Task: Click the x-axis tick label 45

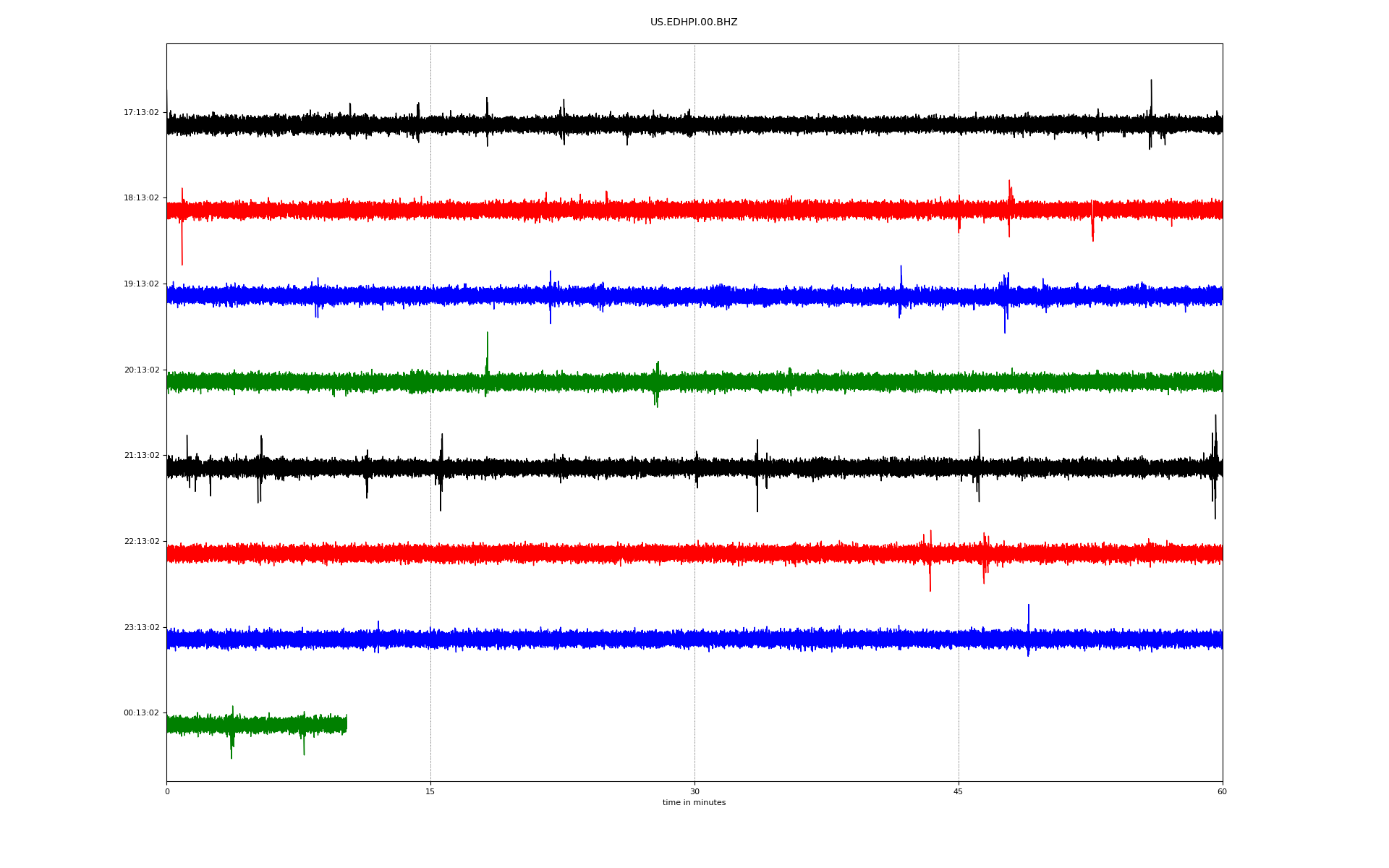Action: 959,791
